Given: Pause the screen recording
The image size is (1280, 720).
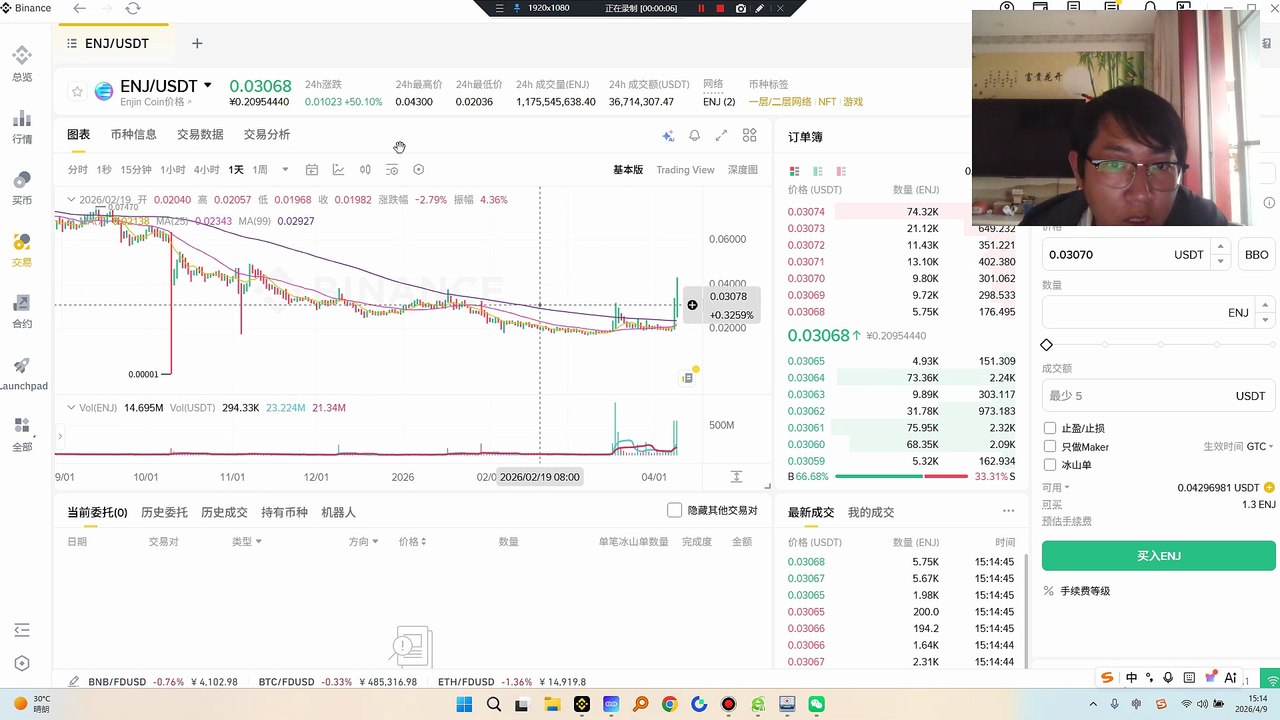Looking at the screenshot, I should coord(701,8).
